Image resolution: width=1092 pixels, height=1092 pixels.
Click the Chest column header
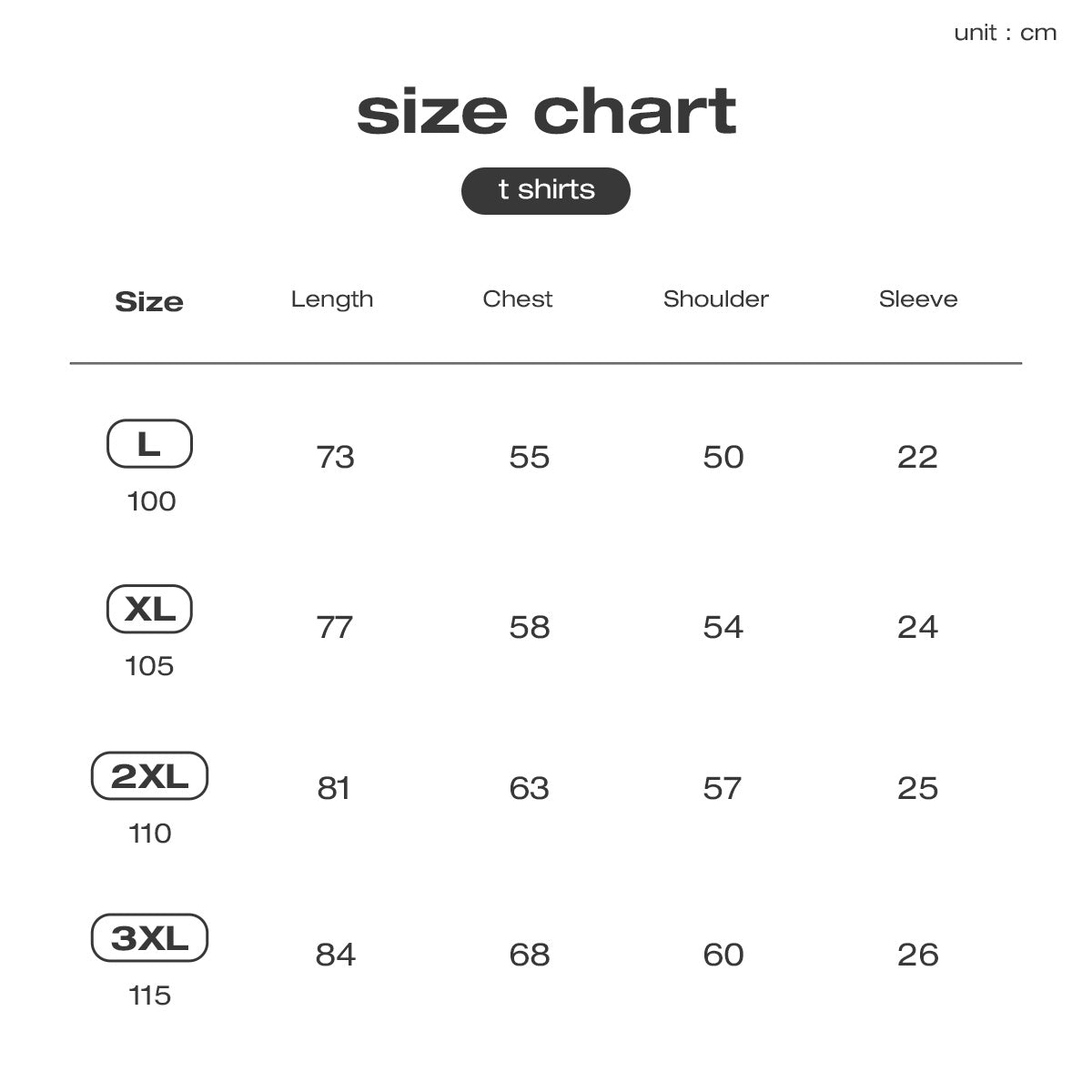click(x=517, y=298)
